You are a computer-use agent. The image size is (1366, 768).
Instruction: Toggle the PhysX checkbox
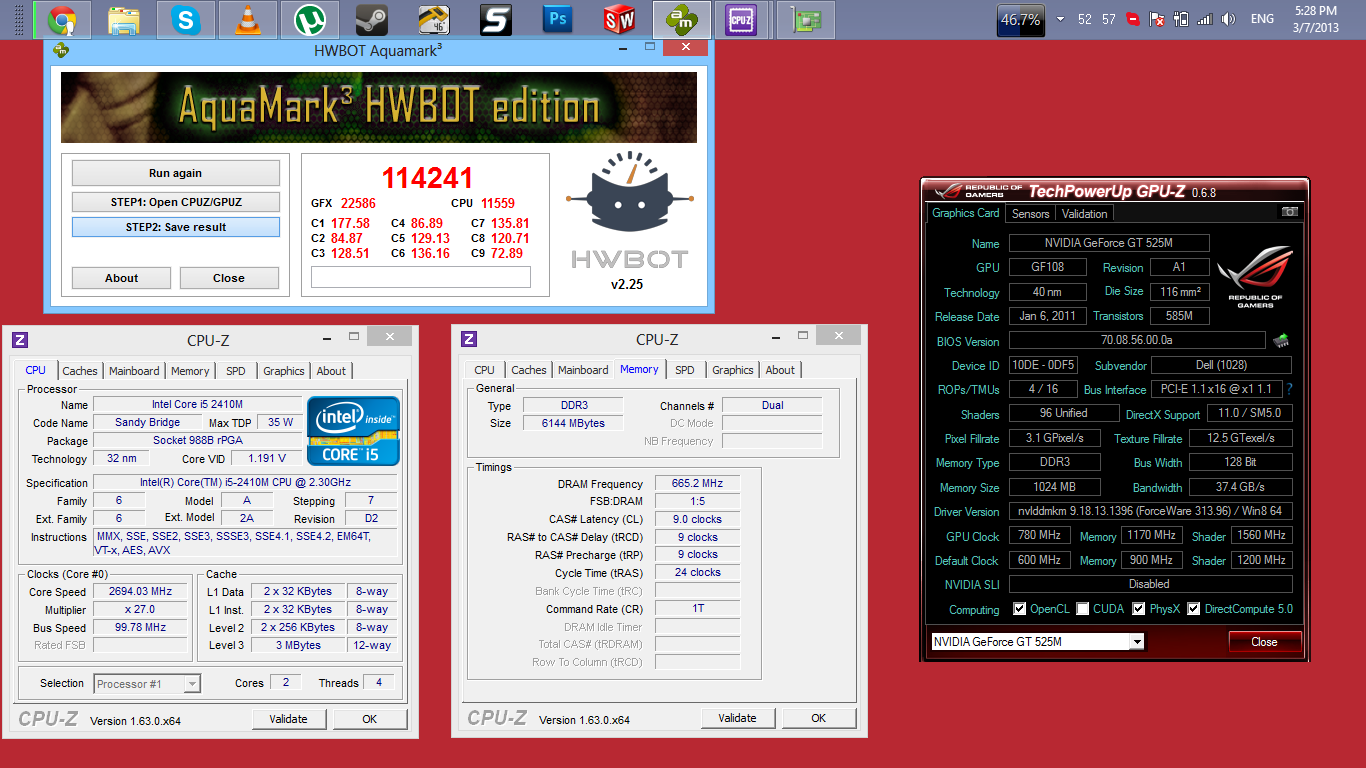tap(1139, 609)
